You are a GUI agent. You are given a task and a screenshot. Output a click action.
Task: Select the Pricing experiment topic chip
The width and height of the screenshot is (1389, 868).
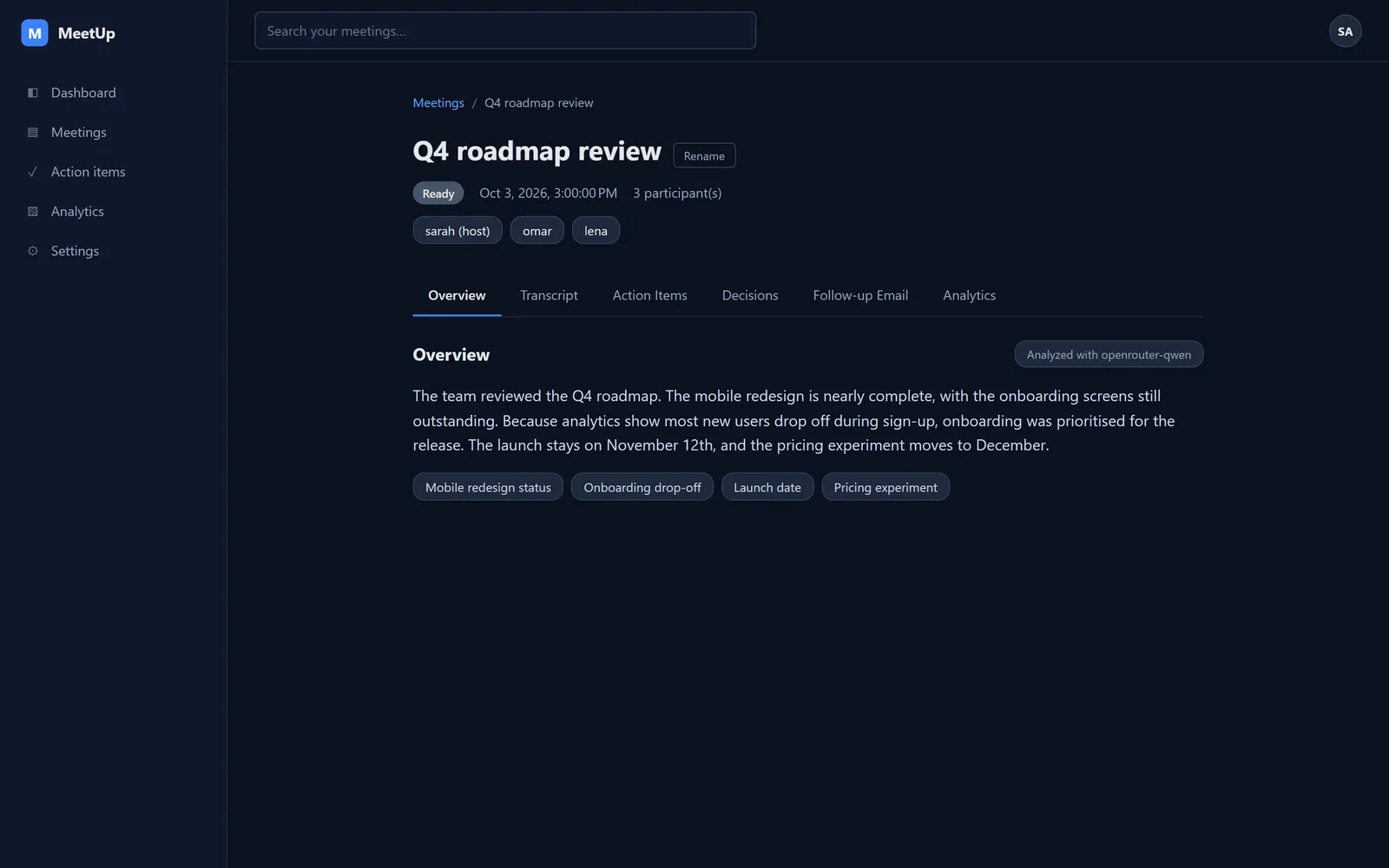click(885, 487)
